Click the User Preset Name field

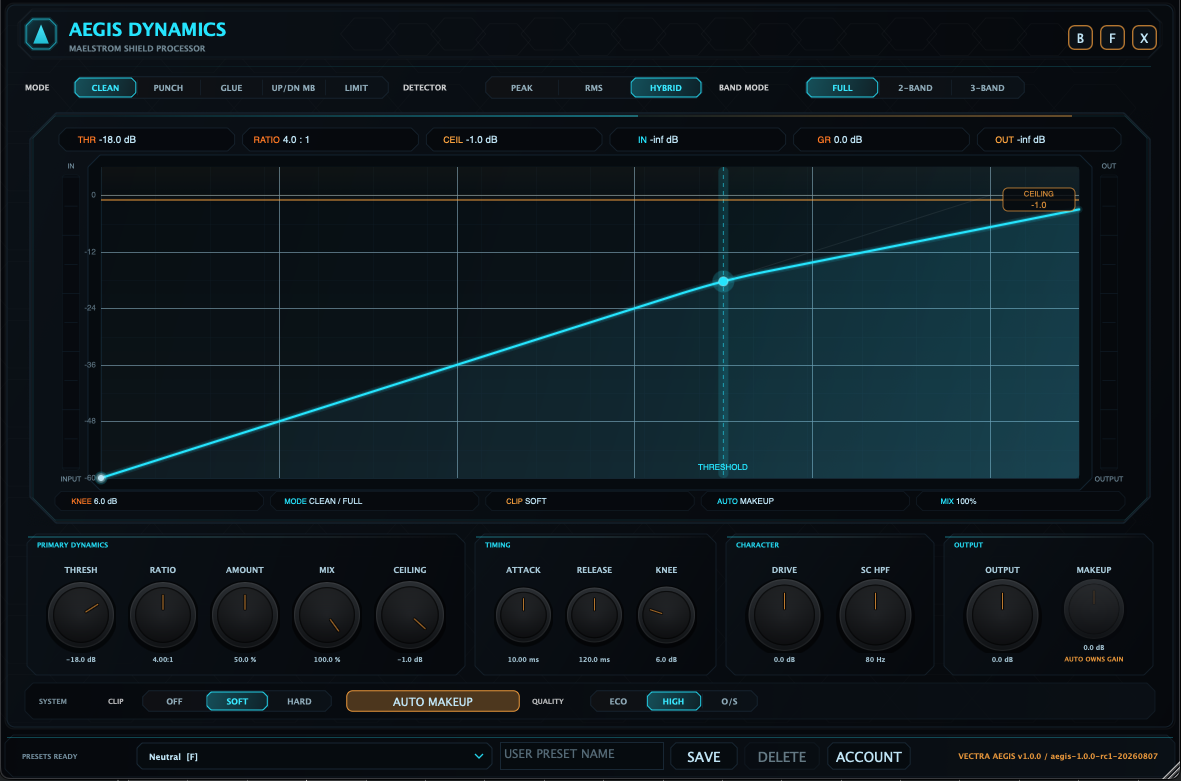(x=581, y=755)
